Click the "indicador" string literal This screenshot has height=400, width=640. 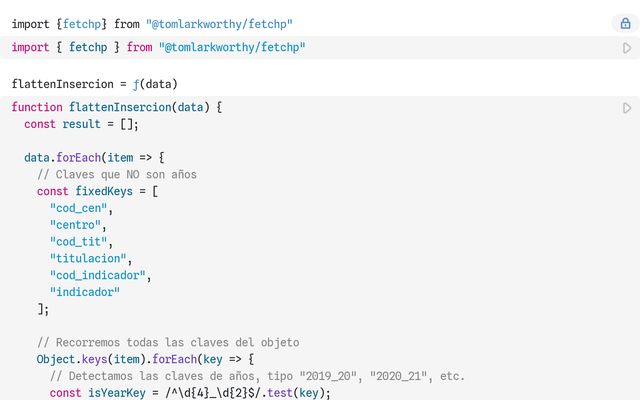point(85,292)
